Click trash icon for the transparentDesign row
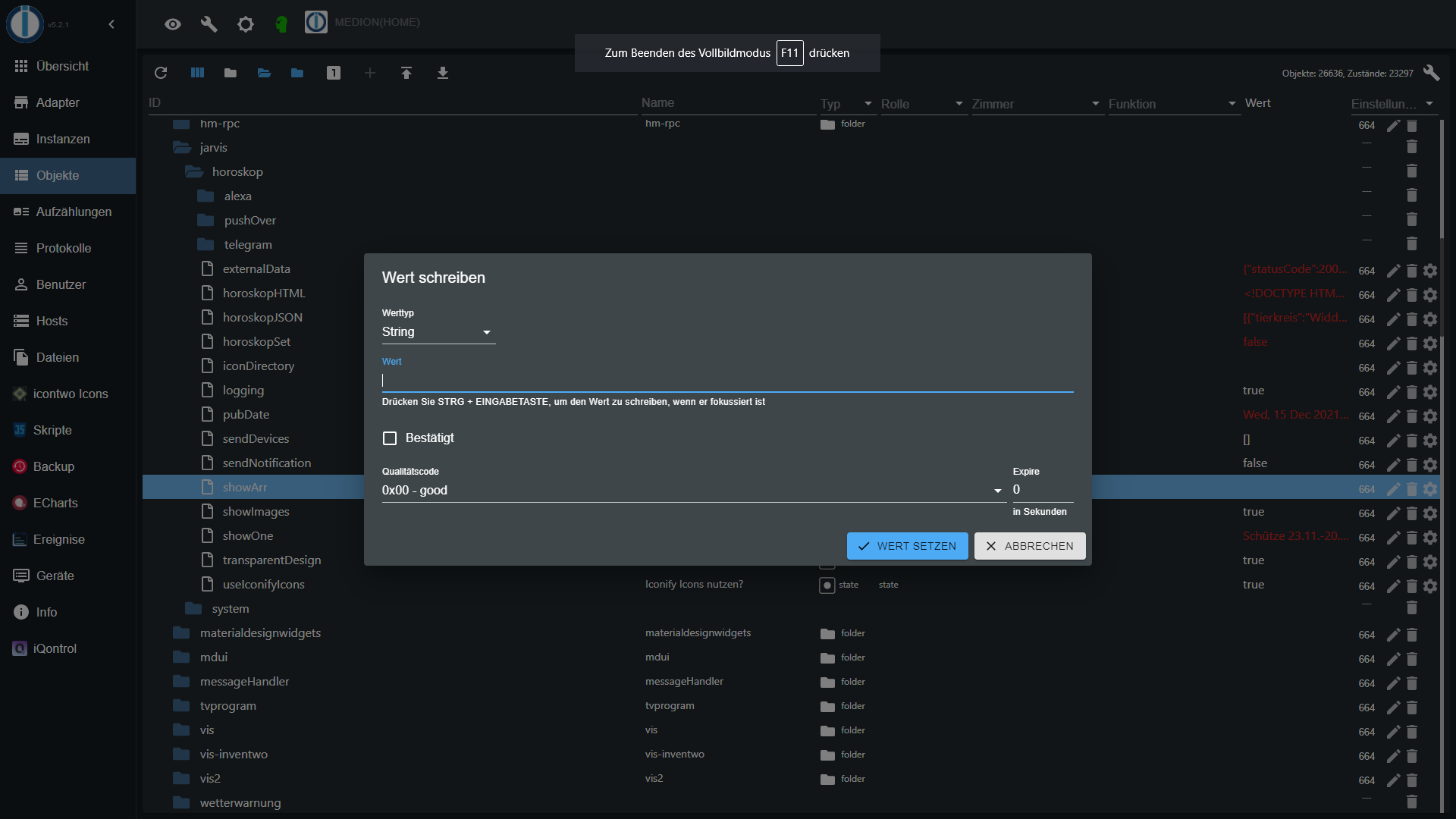Viewport: 1456px width, 819px height. point(1412,562)
